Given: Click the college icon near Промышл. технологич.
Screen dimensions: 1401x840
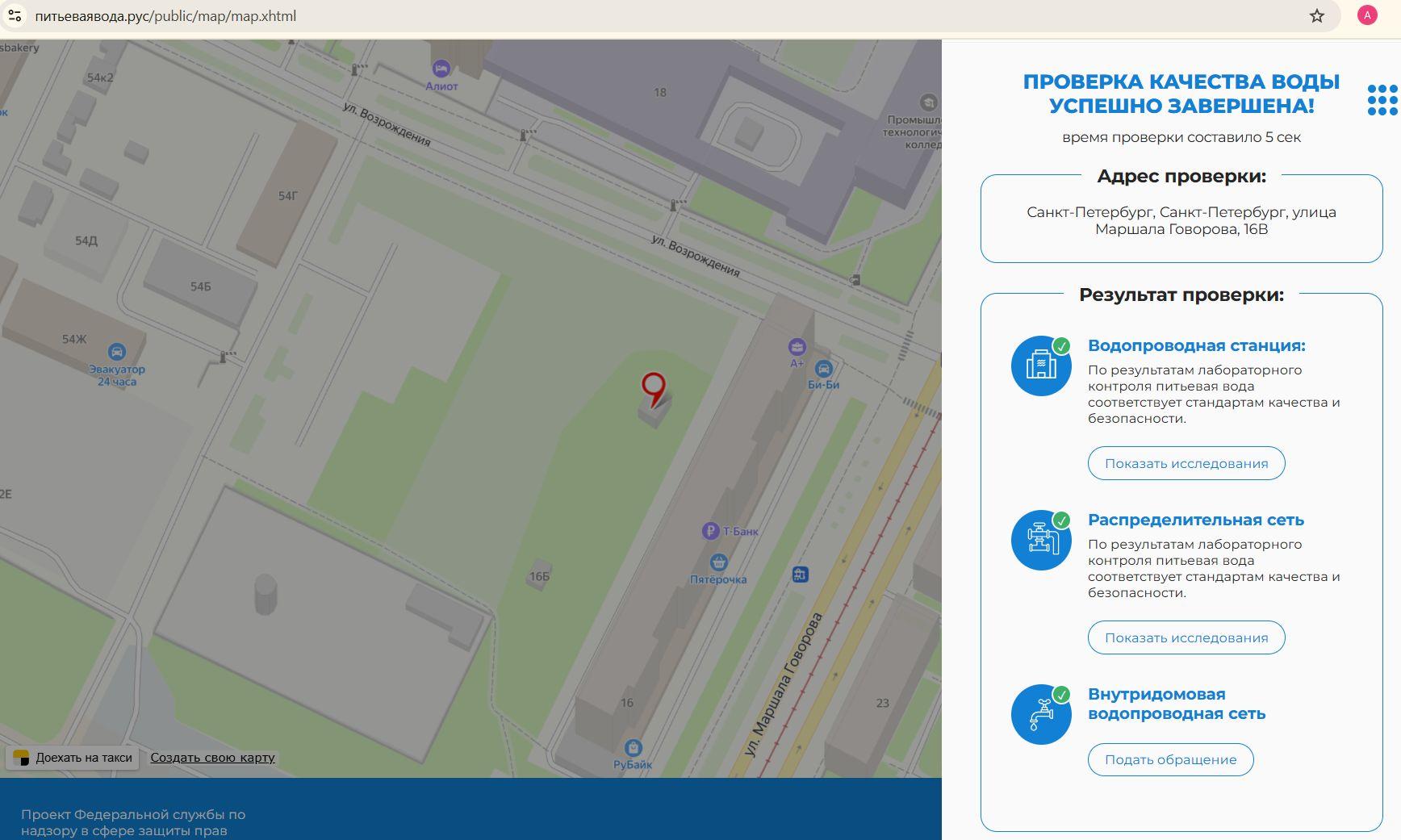Looking at the screenshot, I should tap(928, 102).
